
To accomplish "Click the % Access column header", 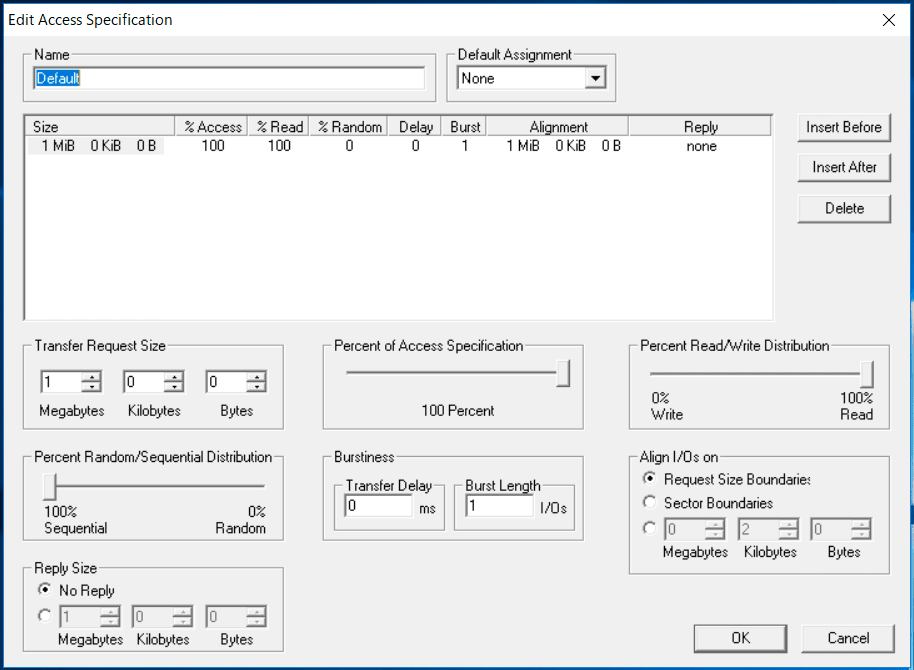I will click(x=212, y=127).
